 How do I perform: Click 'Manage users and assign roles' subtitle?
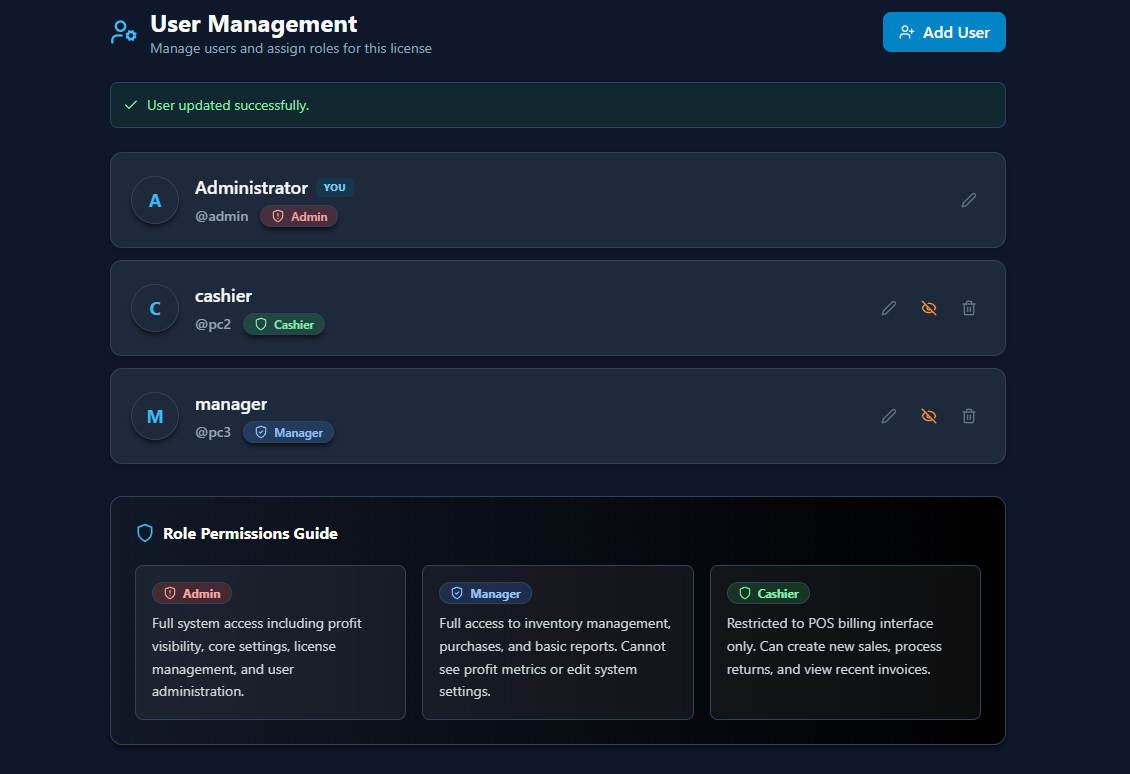click(x=291, y=48)
